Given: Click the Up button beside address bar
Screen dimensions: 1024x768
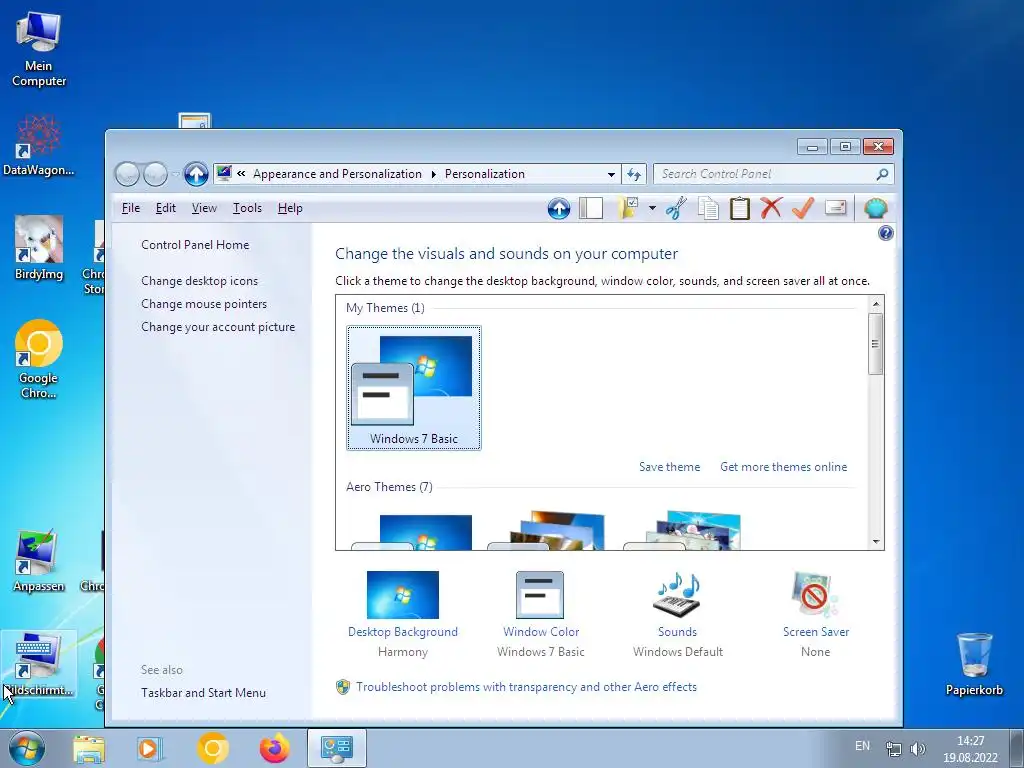Looking at the screenshot, I should click(x=195, y=174).
